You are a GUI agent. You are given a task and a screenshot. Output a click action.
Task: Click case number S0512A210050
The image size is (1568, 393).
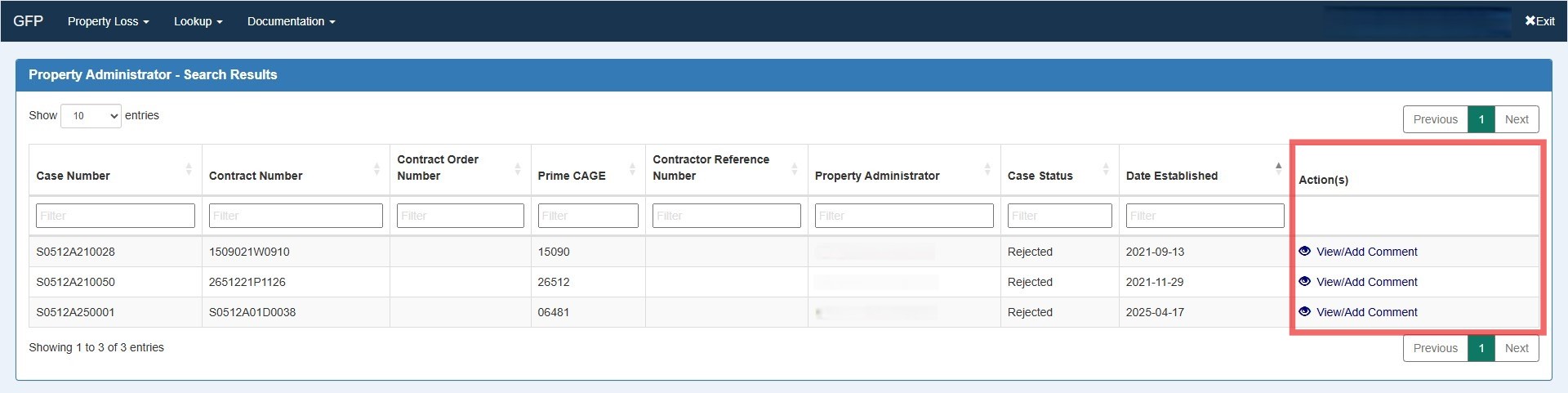[75, 282]
